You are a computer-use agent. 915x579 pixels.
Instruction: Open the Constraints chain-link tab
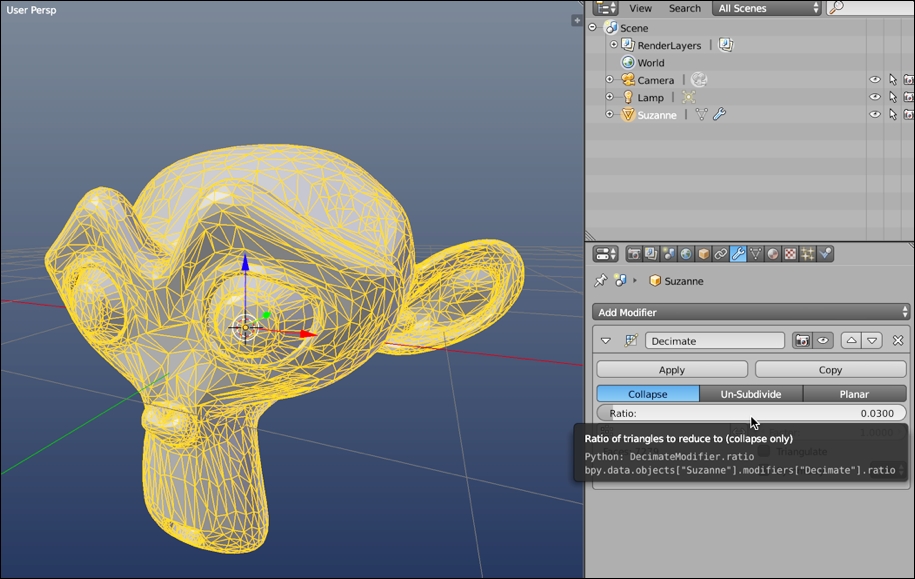(x=721, y=254)
